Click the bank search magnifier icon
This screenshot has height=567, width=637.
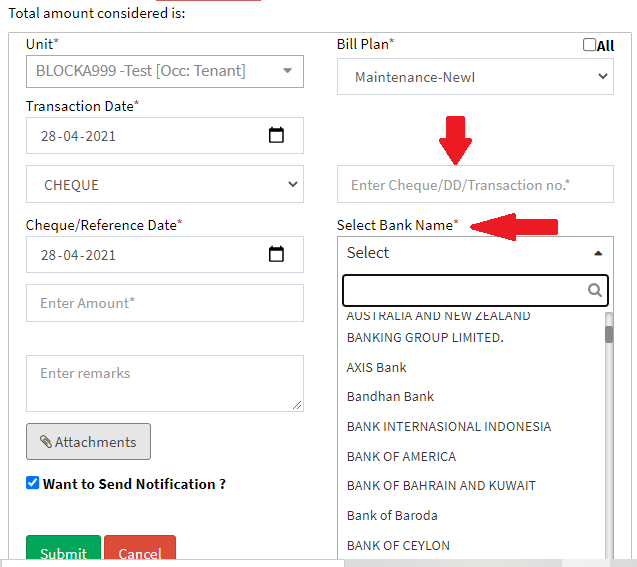(x=595, y=290)
